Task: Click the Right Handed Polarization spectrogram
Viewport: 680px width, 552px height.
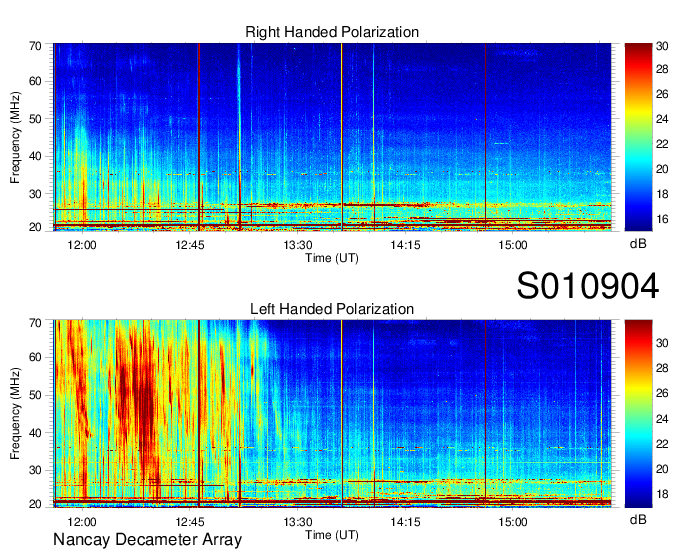Action: 332,137
